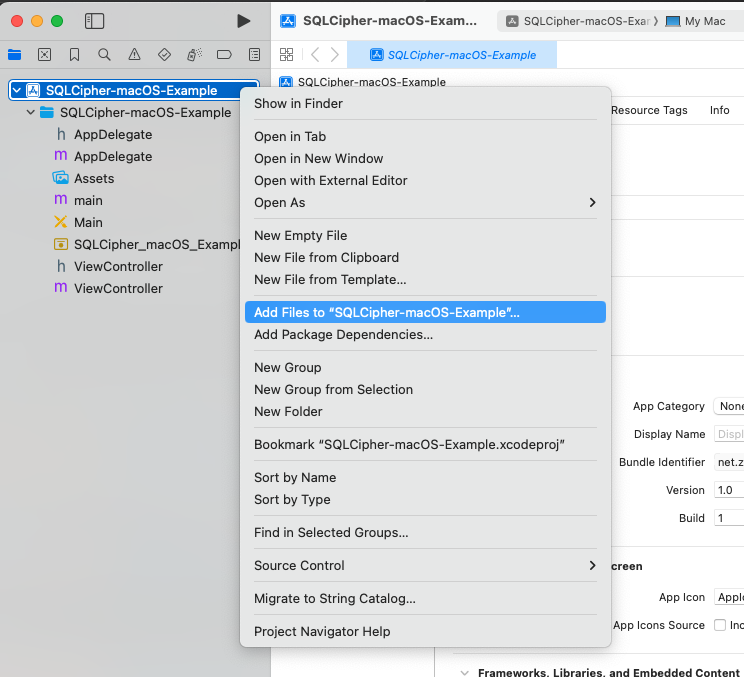Click the SQLCipher-macOS-Example breadcrumb in jump bar

[363, 82]
